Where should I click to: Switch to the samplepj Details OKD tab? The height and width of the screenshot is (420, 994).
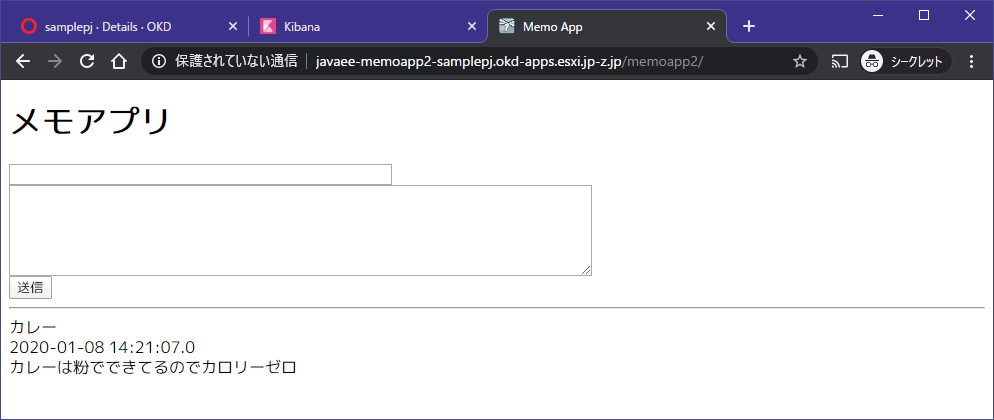(x=128, y=27)
